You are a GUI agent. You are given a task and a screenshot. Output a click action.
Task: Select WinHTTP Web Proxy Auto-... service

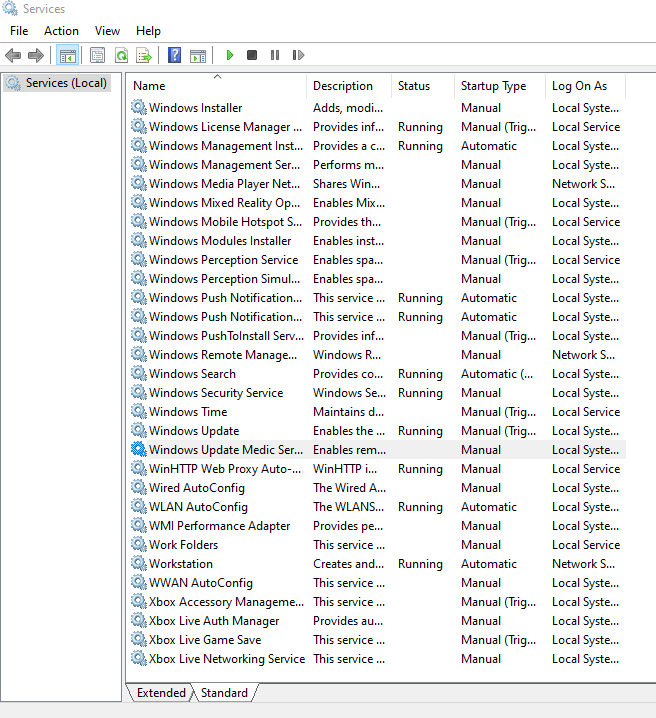click(378, 468)
